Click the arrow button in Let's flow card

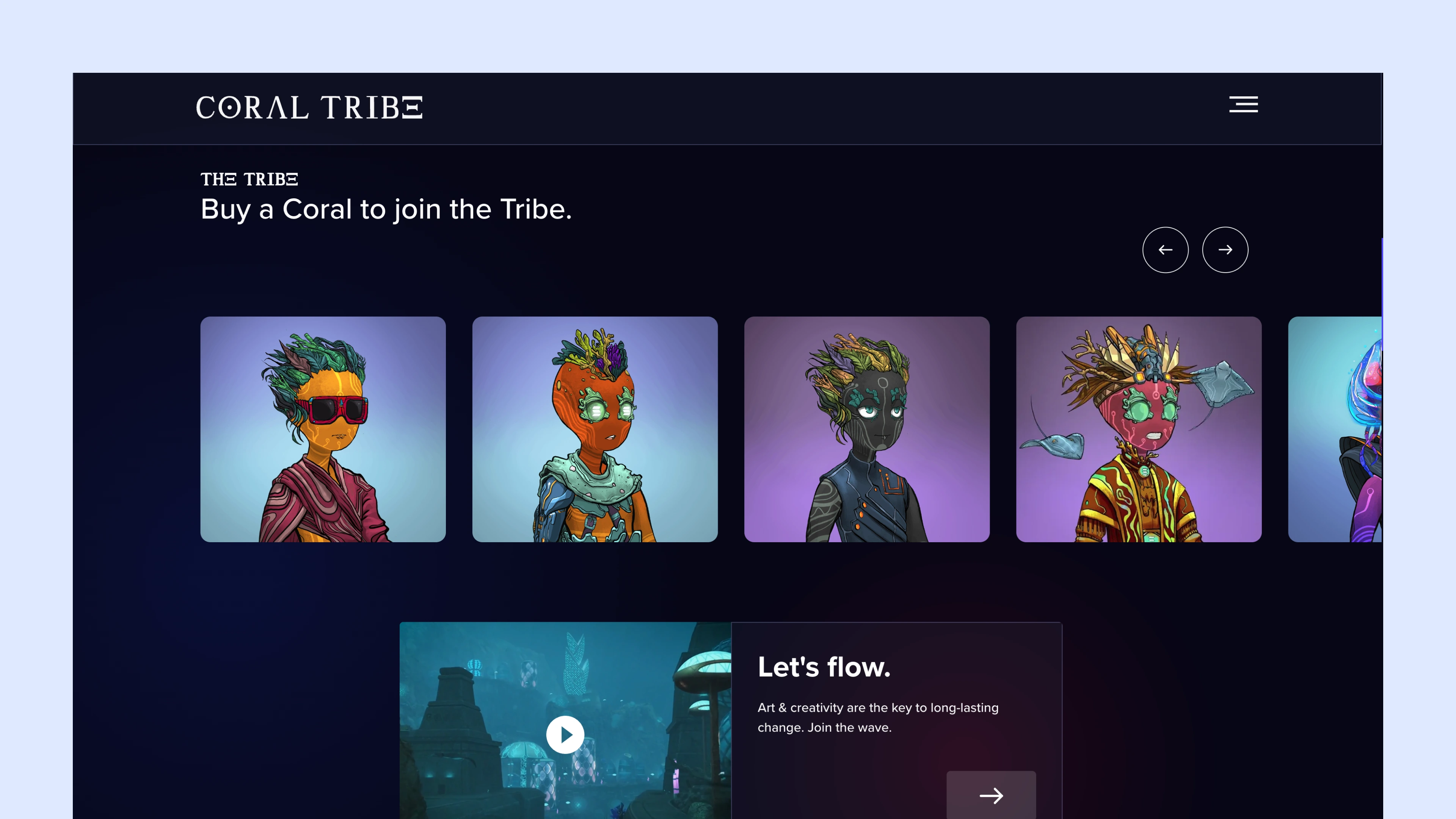coord(991,795)
